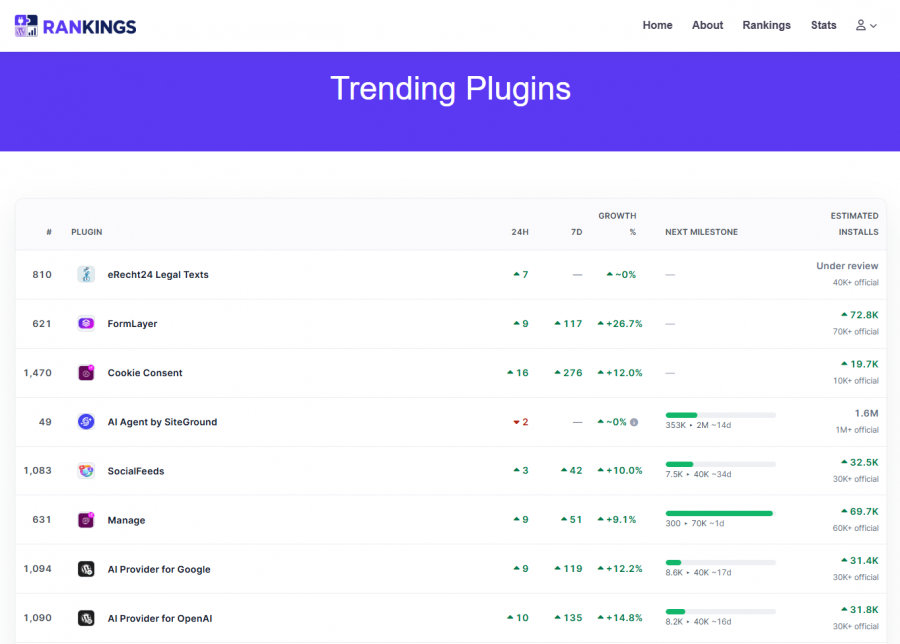Screen dimensions: 900x644
Task: Click the +10.0% growth value
Action: 620,471
